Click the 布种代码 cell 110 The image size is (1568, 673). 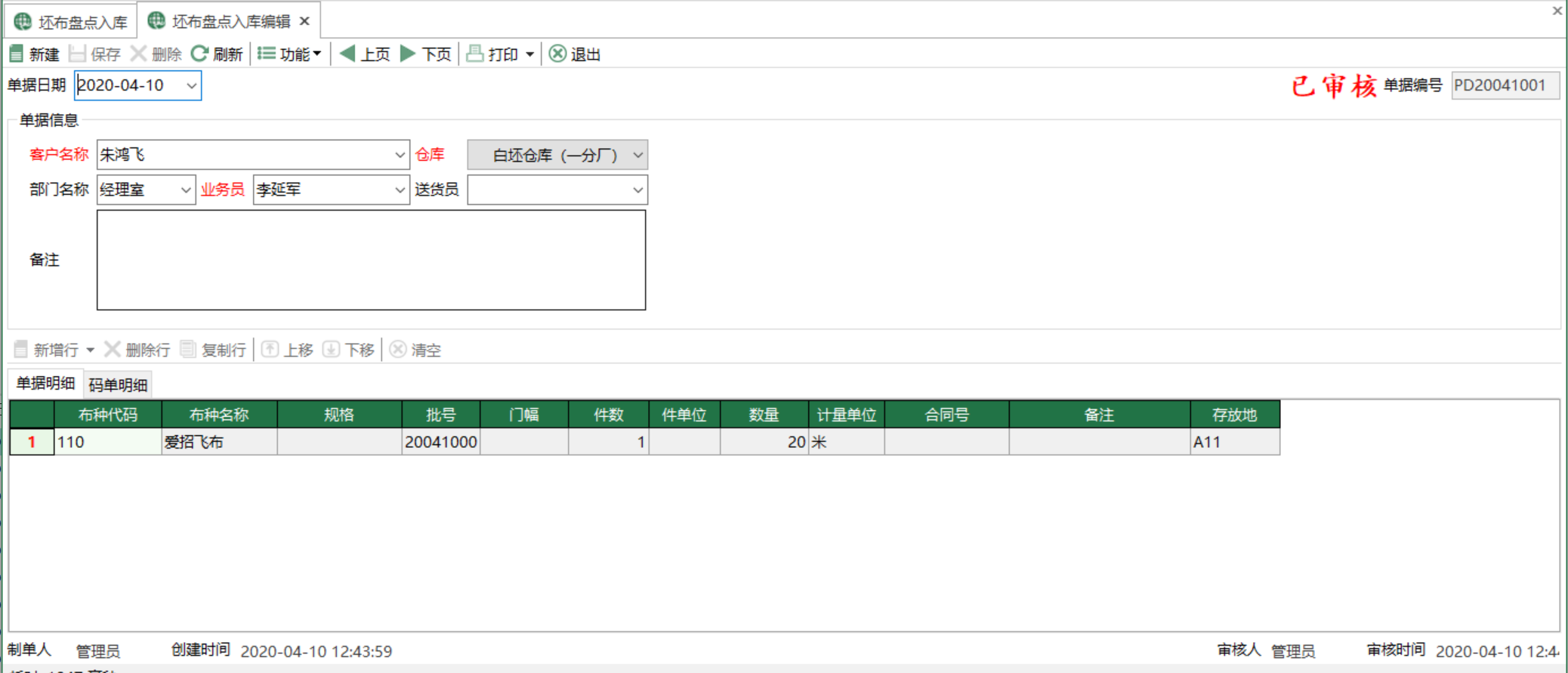pyautogui.click(x=107, y=442)
